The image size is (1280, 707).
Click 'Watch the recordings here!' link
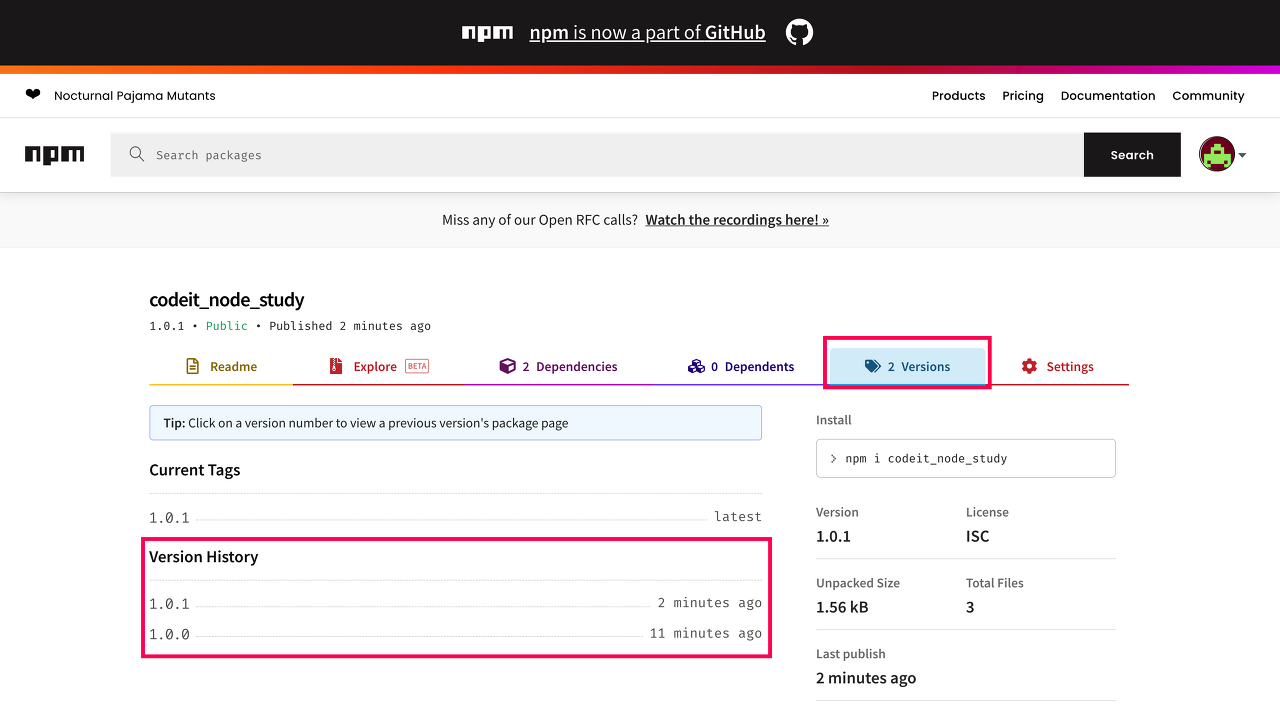click(x=737, y=220)
